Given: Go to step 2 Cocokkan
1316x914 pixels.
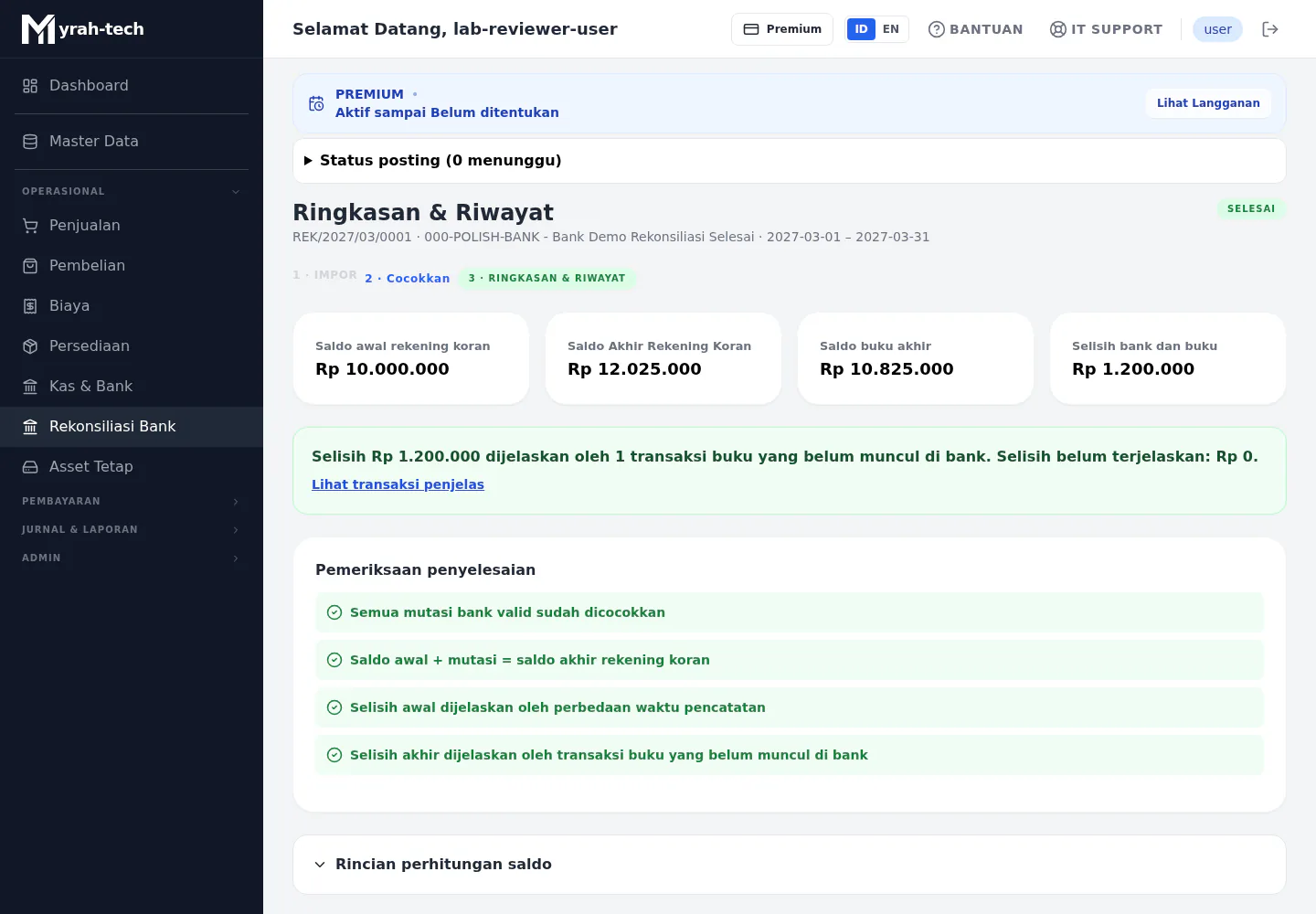Looking at the screenshot, I should pos(408,279).
